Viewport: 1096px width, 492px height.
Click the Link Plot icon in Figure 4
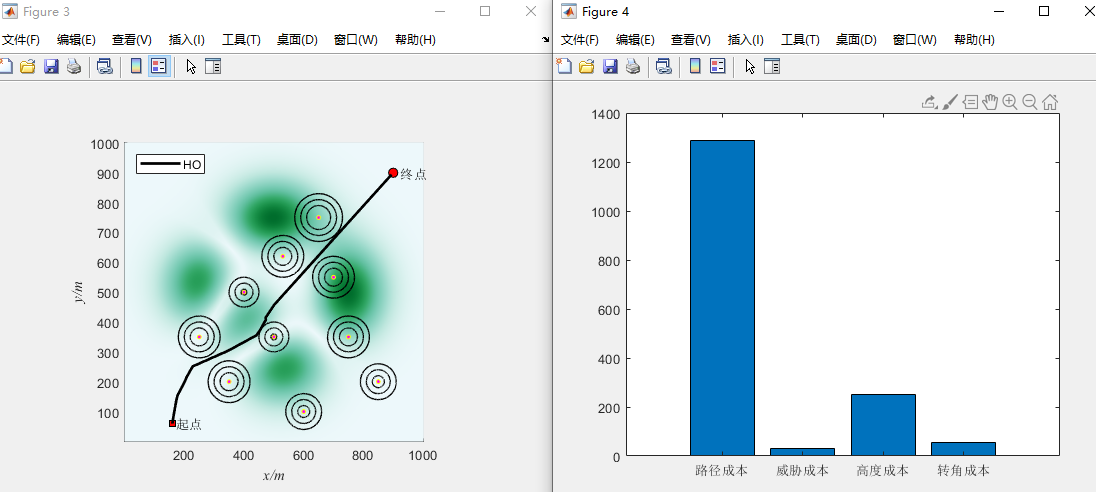pos(663,67)
